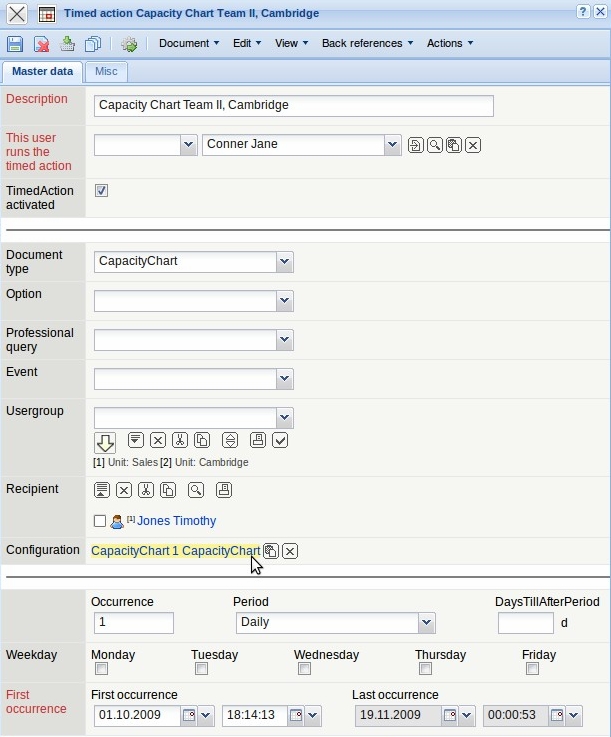This screenshot has width=611, height=737.
Task: Open the Jones Timothy recipient link
Action: (176, 521)
